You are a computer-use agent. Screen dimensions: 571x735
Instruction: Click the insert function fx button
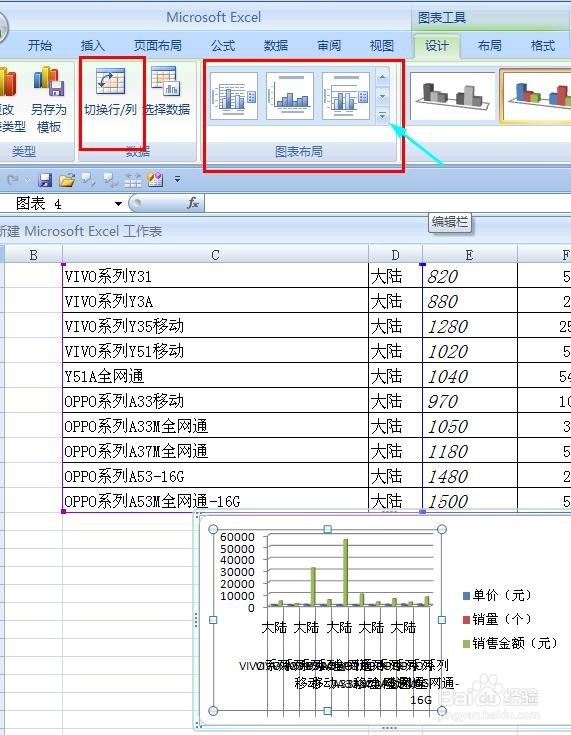(x=192, y=203)
